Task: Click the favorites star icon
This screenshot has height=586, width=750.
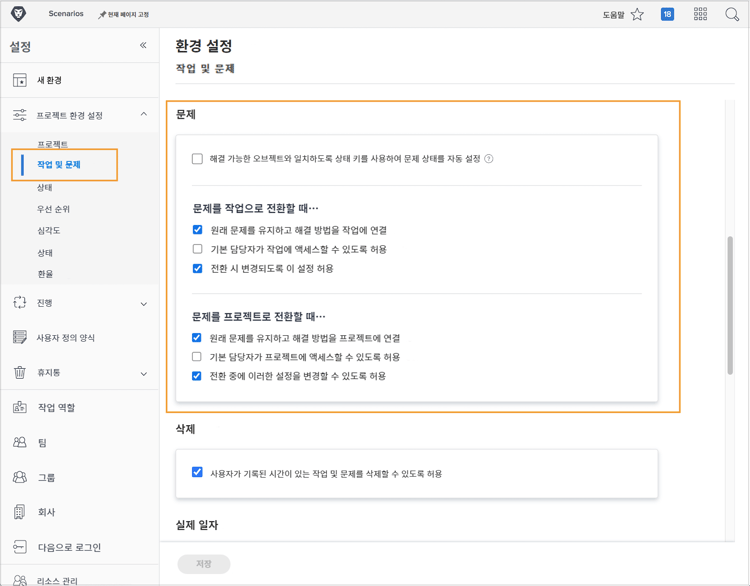Action: tap(637, 14)
